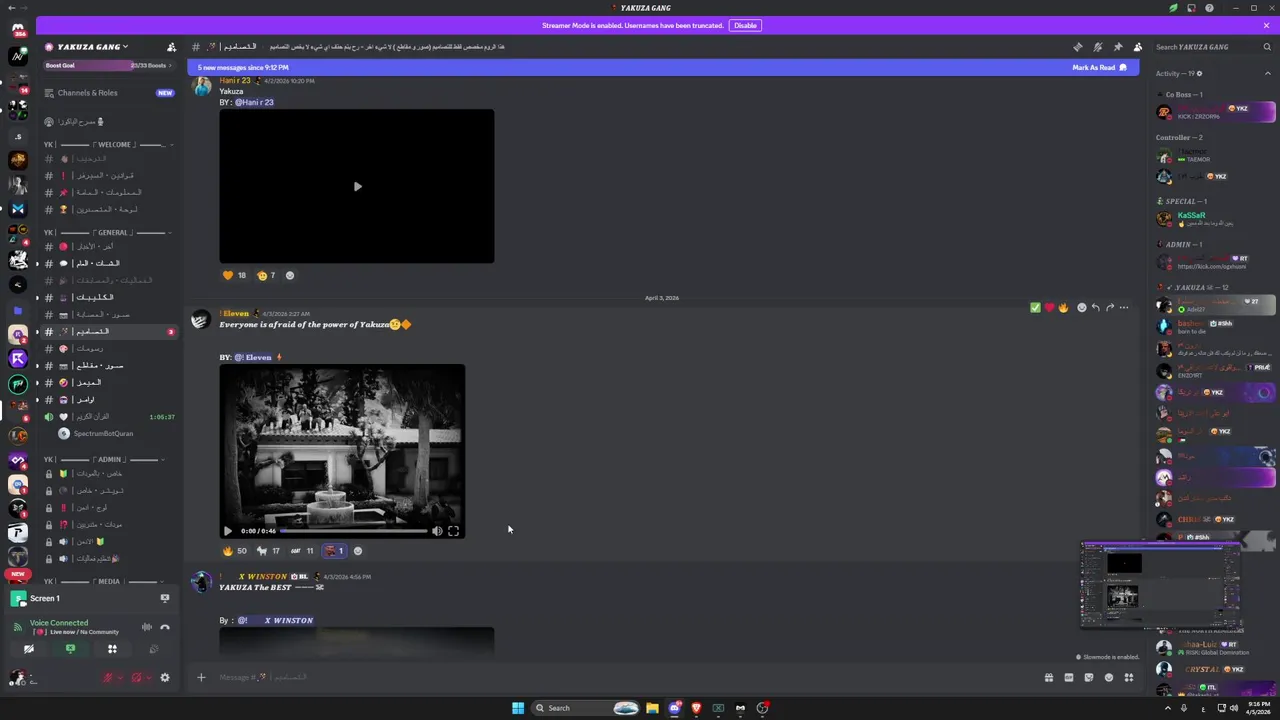Stop streaming icon beside Screen 1

click(x=165, y=598)
